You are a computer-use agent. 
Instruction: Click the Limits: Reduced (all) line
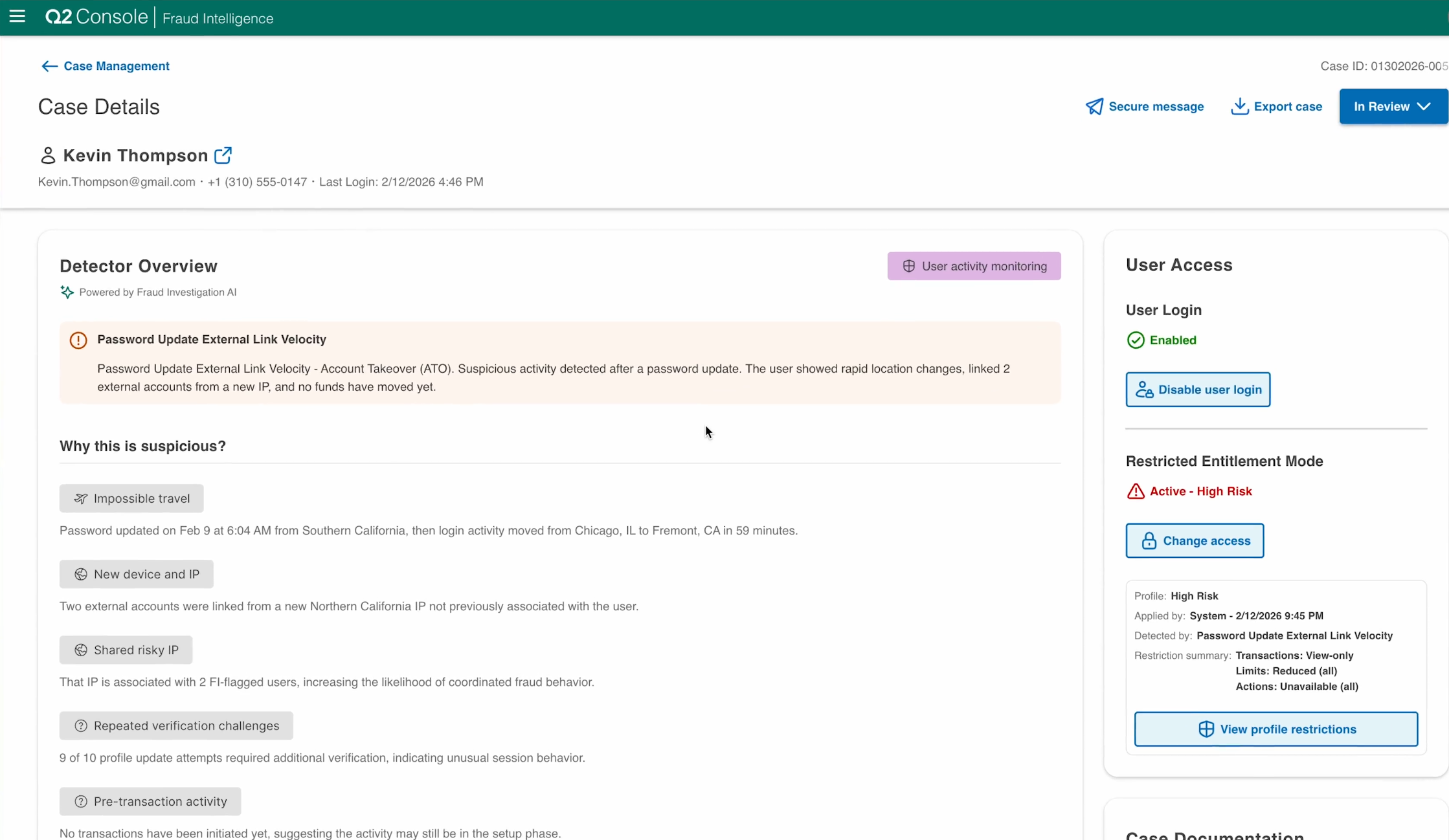pyautogui.click(x=1286, y=671)
